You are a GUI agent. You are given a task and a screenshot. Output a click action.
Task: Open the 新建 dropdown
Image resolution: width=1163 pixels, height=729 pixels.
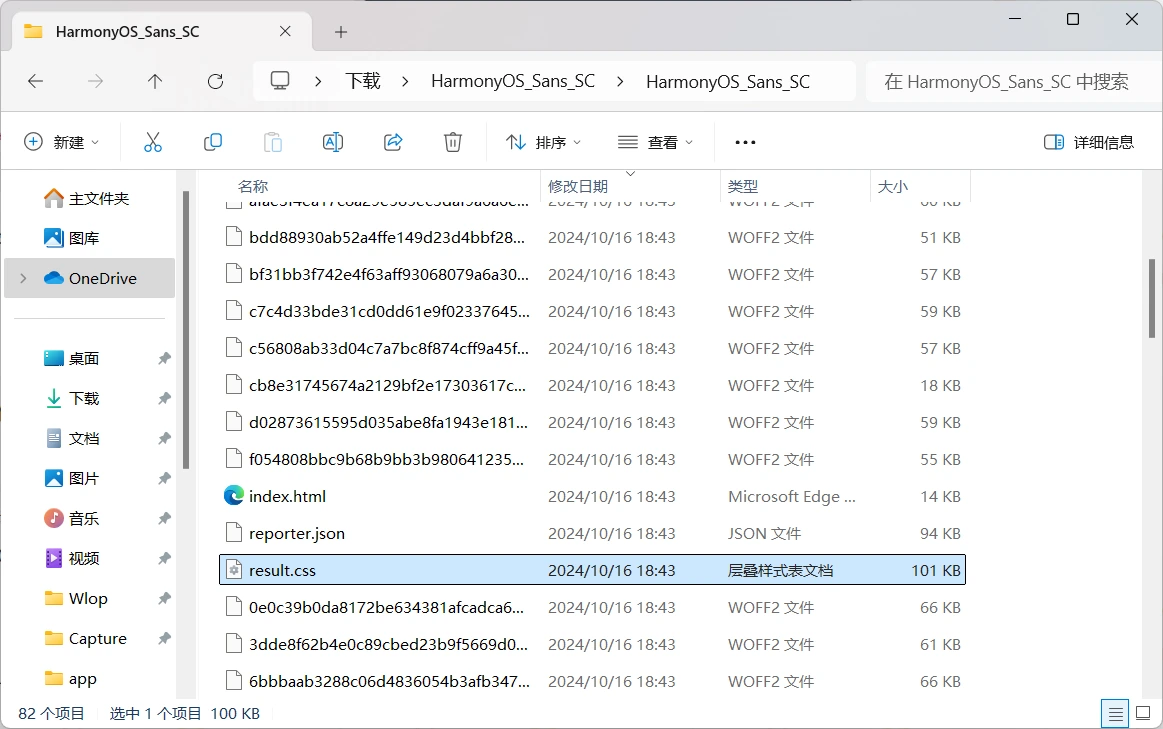click(62, 142)
